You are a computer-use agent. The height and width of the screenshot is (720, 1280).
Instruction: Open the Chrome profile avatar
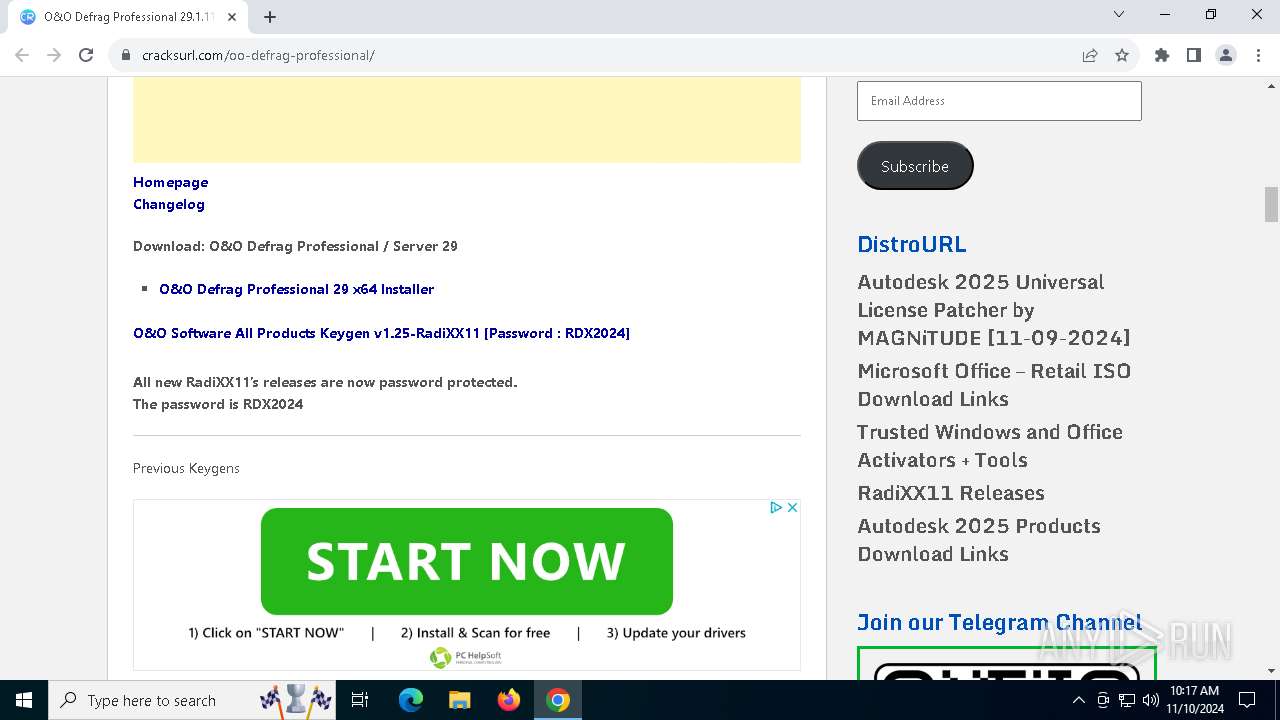[x=1226, y=55]
